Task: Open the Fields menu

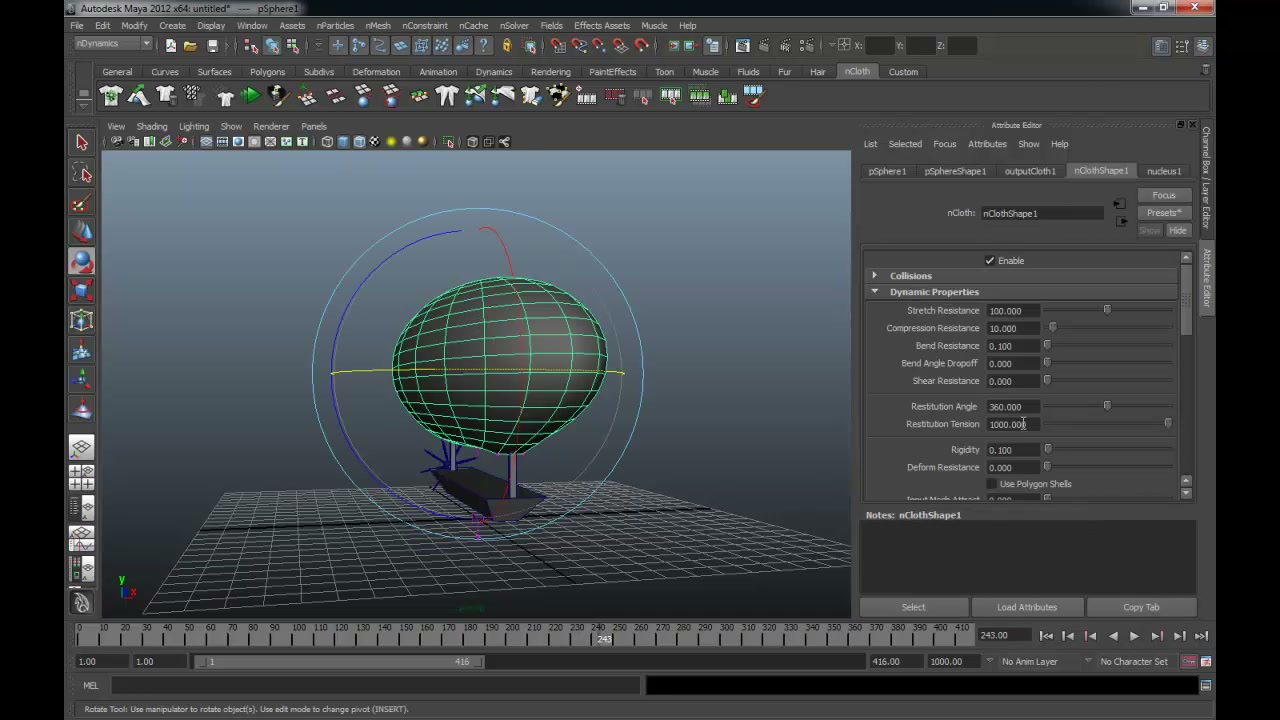Action: pyautogui.click(x=551, y=26)
